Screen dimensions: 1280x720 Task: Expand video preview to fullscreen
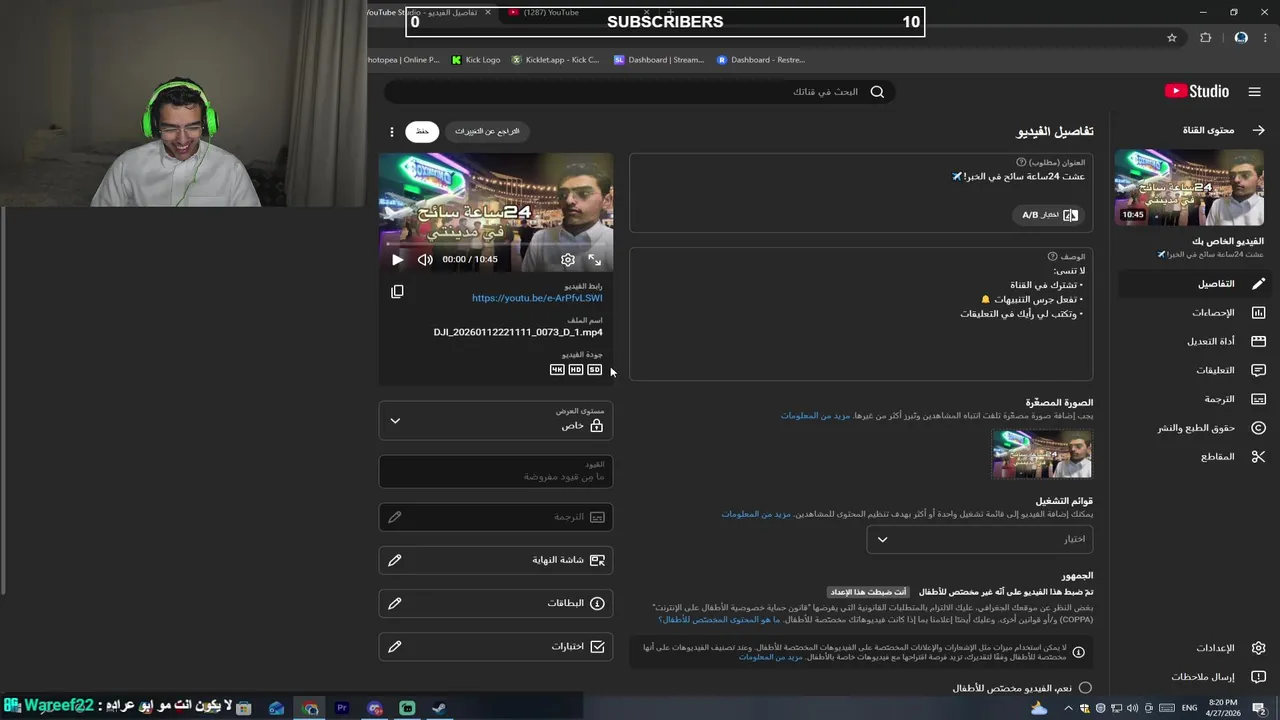pos(595,260)
